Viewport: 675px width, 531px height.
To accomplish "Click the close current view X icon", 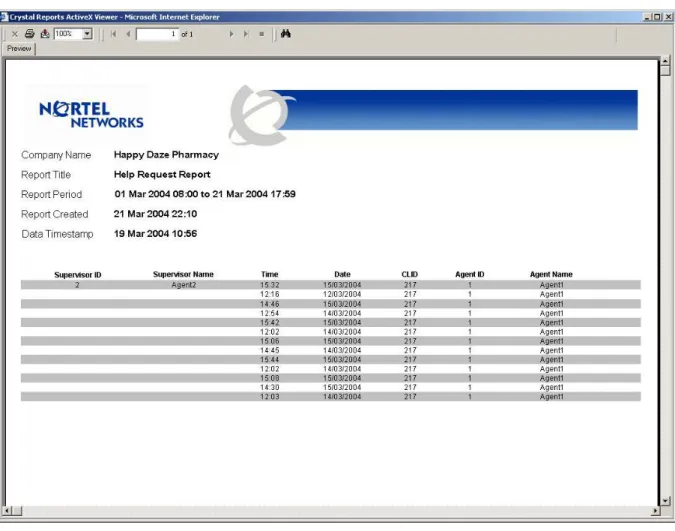I will tap(15, 34).
